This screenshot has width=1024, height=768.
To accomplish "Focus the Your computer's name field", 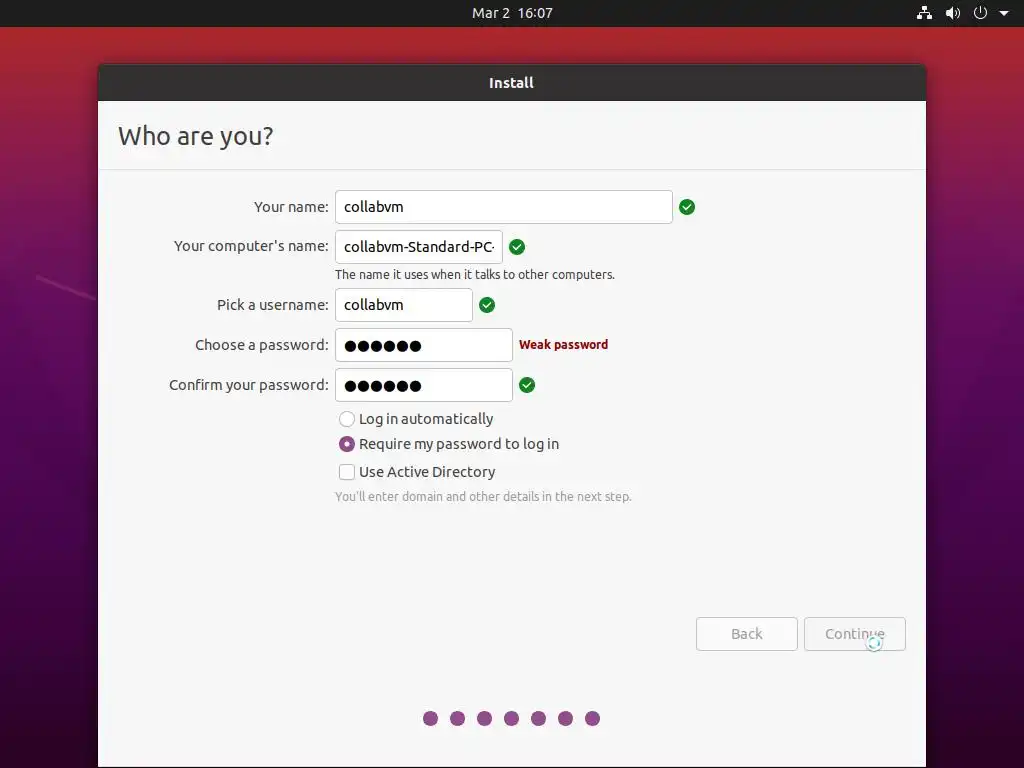I will pyautogui.click(x=419, y=247).
